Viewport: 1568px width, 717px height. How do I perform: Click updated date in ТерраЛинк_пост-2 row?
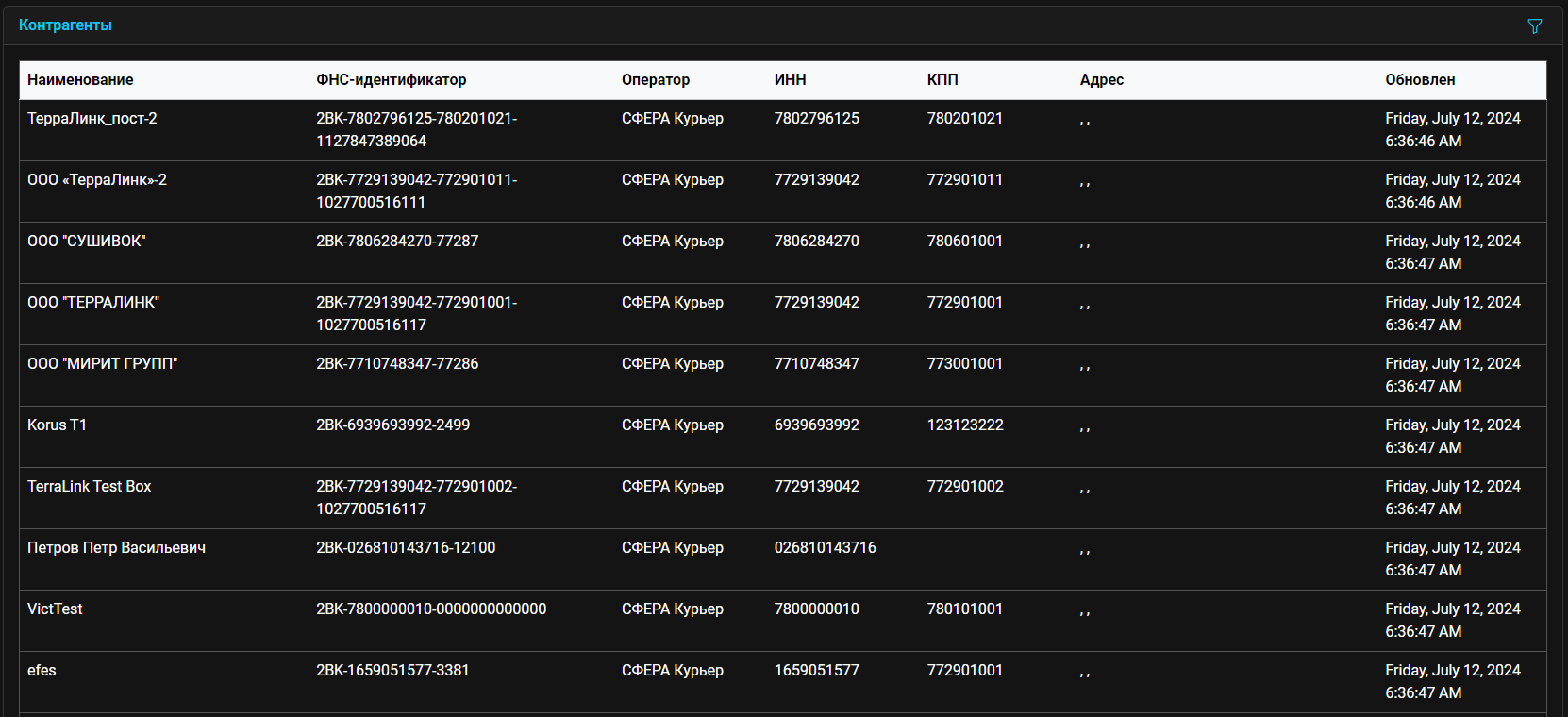(x=1453, y=130)
